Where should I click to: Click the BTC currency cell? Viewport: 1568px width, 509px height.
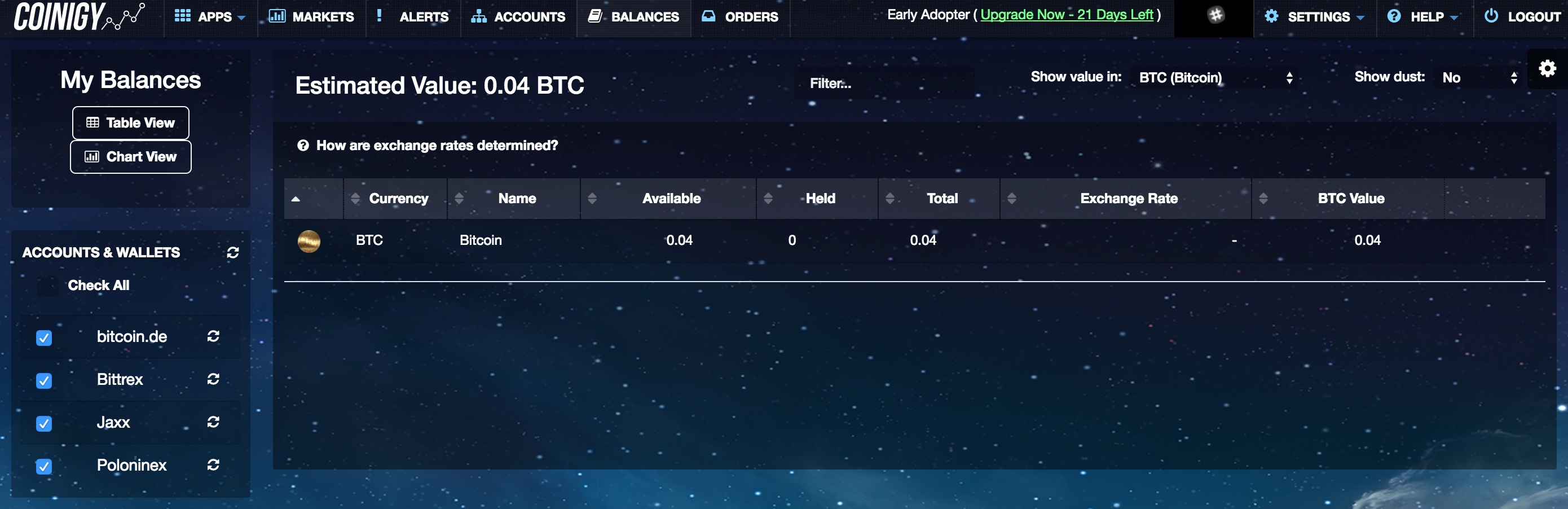tap(369, 240)
